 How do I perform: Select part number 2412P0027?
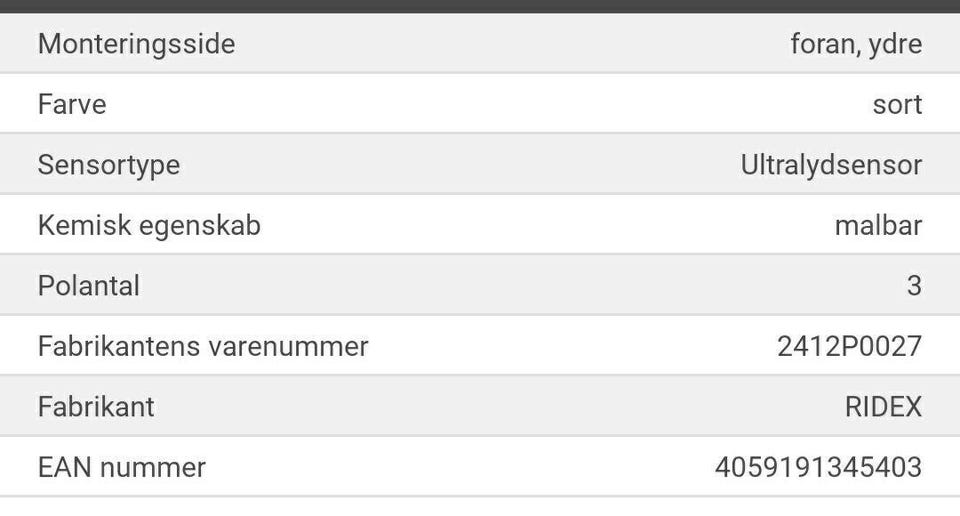click(849, 346)
